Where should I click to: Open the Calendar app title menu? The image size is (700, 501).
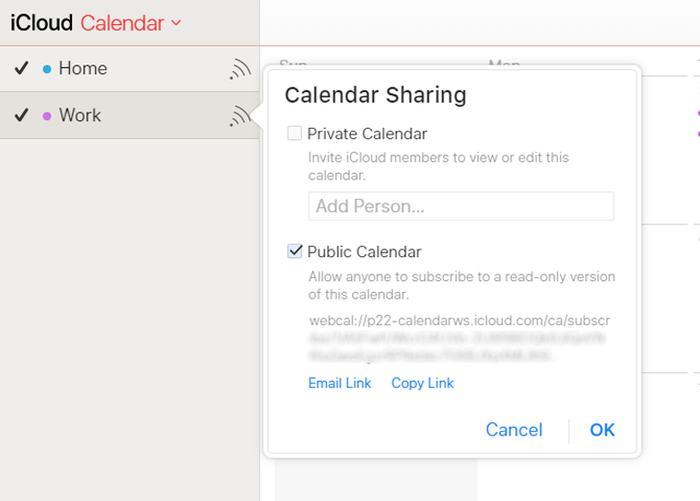pos(122,23)
